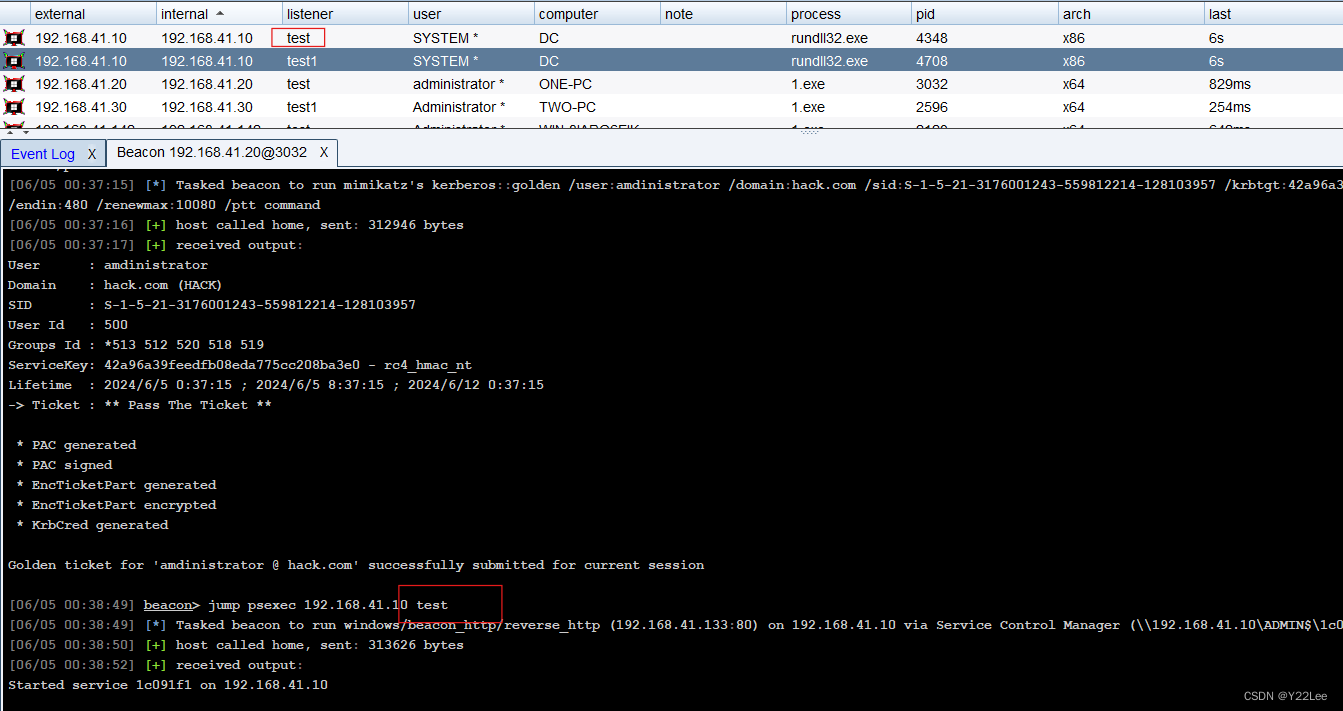
Task: Click listener cell 'test' in pid 4348 row
Action: pos(298,38)
